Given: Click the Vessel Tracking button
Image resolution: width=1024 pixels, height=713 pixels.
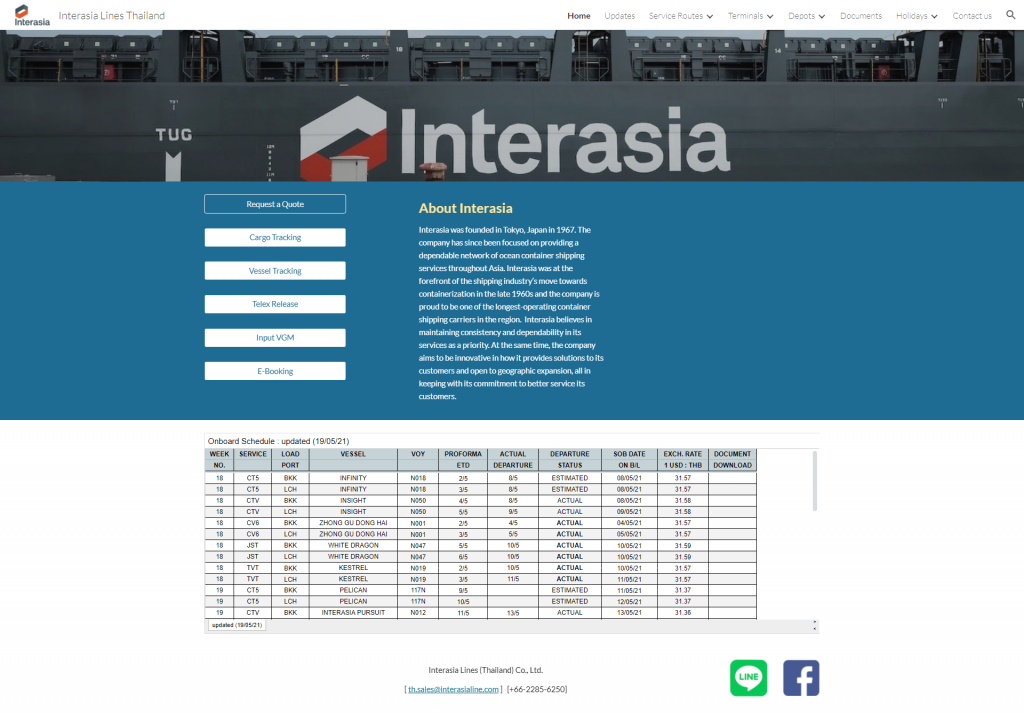Looking at the screenshot, I should point(275,270).
